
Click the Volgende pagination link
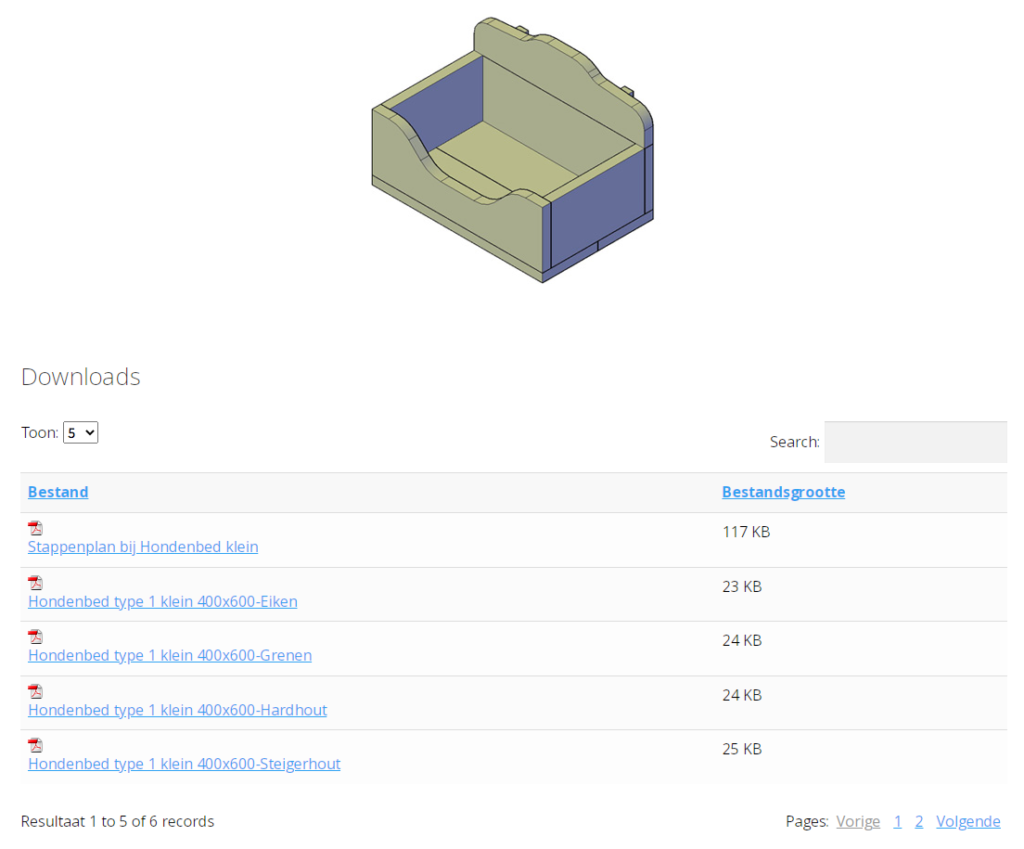(968, 822)
